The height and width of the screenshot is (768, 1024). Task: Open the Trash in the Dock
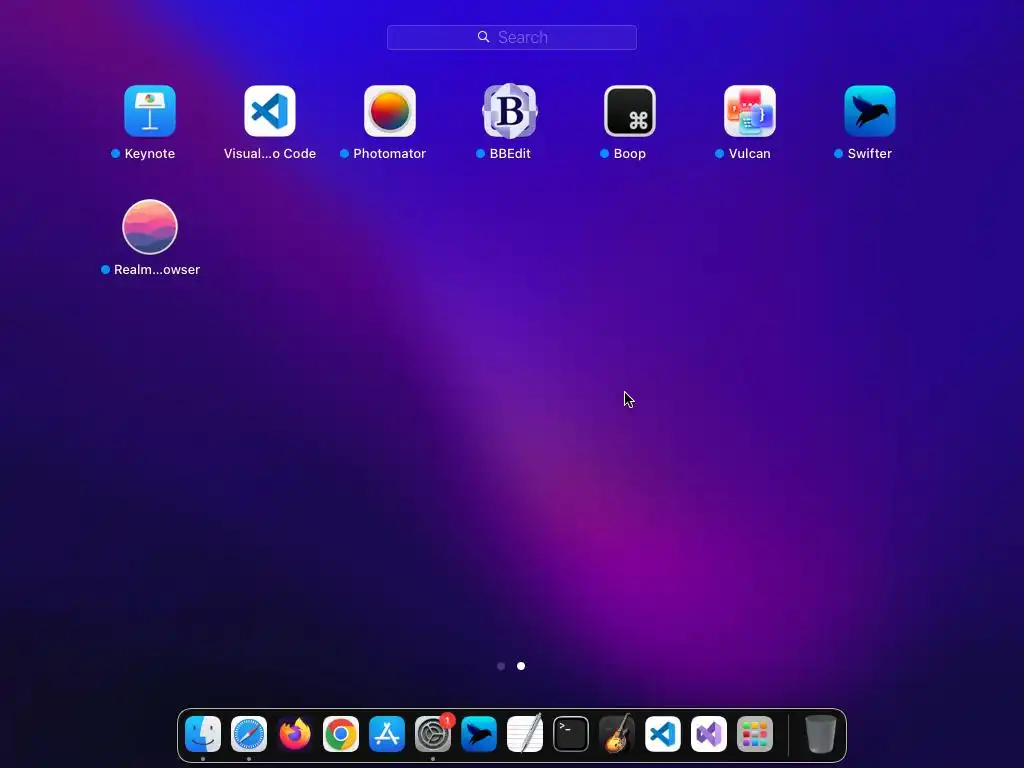pyautogui.click(x=820, y=734)
